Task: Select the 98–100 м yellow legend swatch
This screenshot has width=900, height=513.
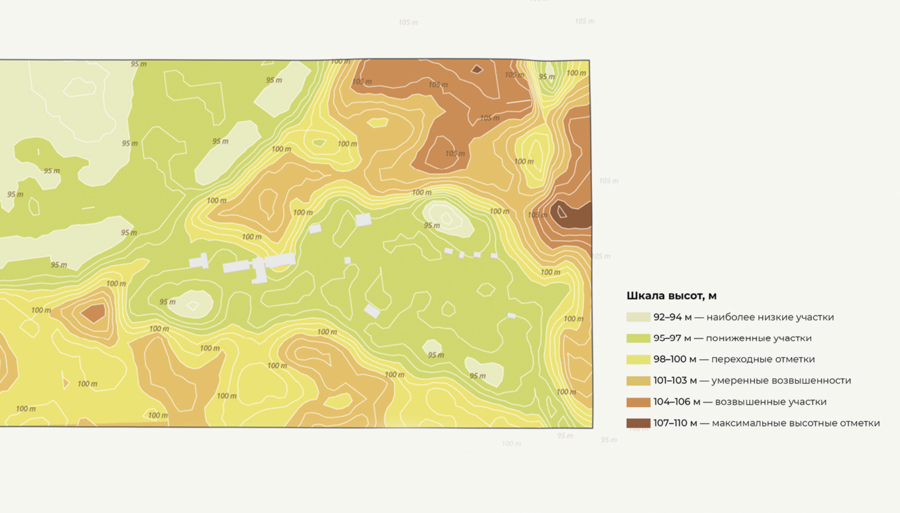Action: pos(638,359)
